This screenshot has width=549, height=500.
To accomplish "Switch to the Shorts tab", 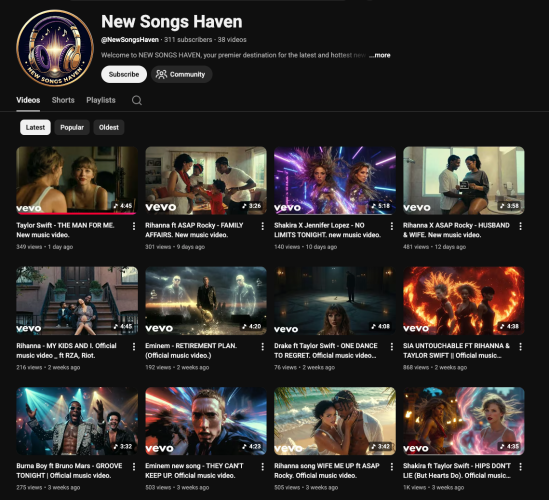I will (x=63, y=100).
